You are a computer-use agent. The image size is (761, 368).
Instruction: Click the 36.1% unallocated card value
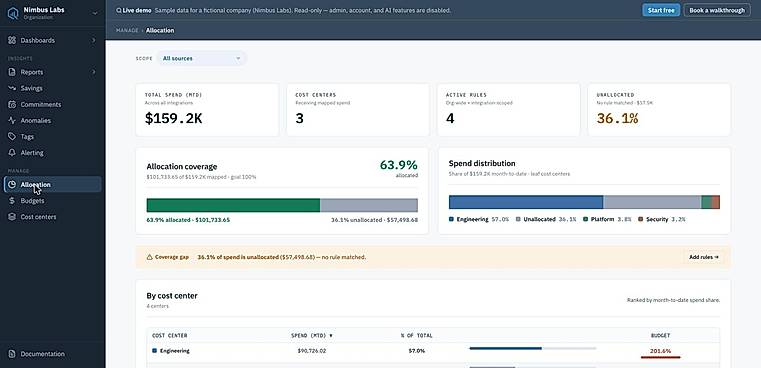coord(617,118)
